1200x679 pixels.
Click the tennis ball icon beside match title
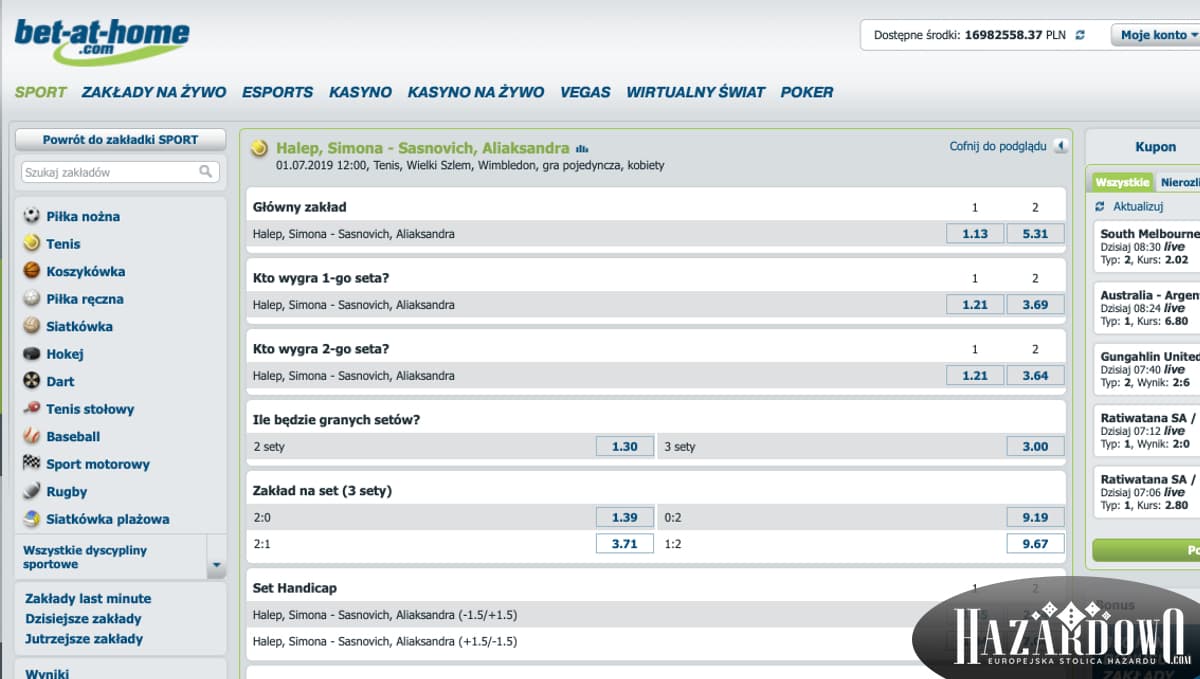click(260, 148)
